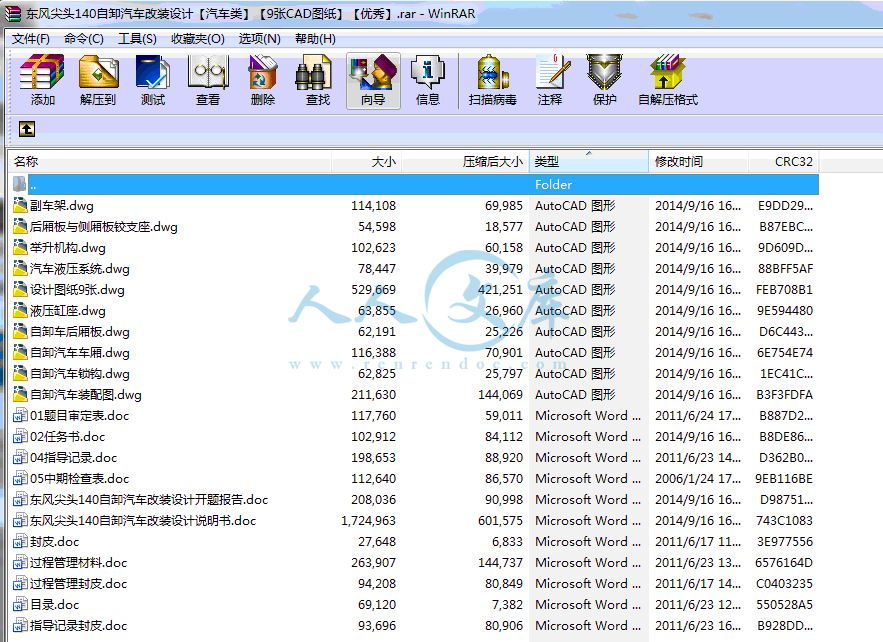Select file 自卸汽车车厢.dwg
This screenshot has height=642, width=883.
(x=79, y=353)
